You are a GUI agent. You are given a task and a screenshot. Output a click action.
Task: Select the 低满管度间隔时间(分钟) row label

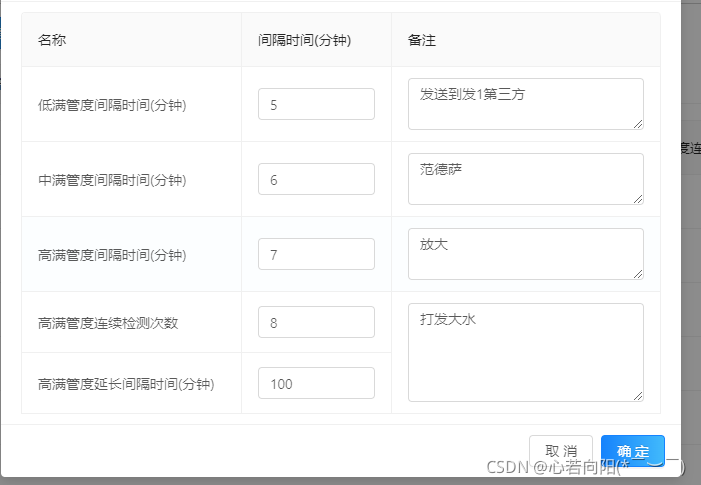(x=112, y=105)
